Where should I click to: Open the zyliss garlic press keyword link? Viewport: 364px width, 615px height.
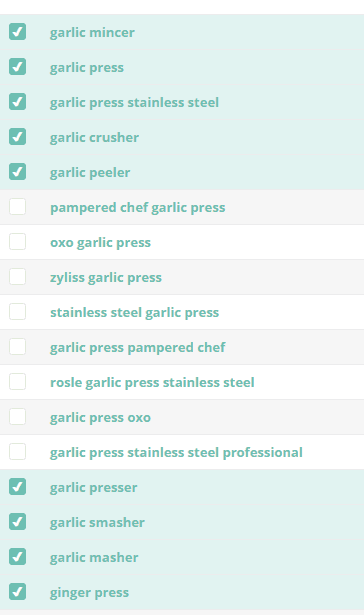click(x=106, y=278)
